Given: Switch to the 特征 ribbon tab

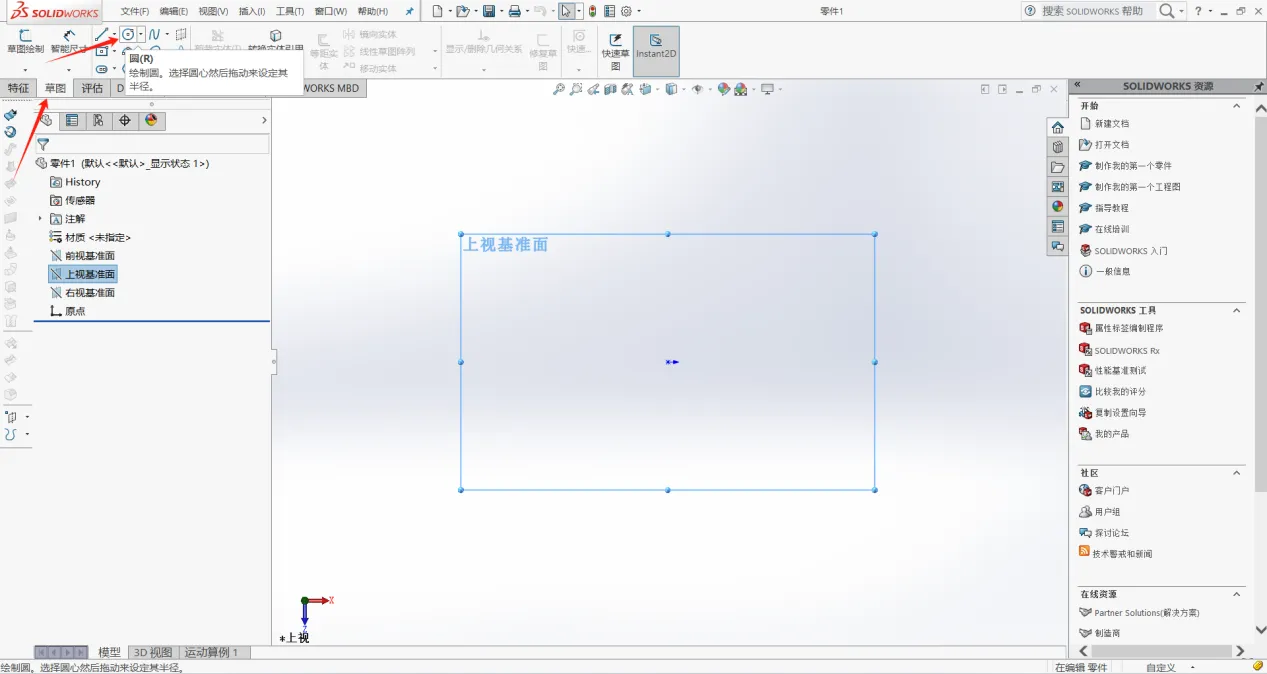Looking at the screenshot, I should (x=19, y=88).
